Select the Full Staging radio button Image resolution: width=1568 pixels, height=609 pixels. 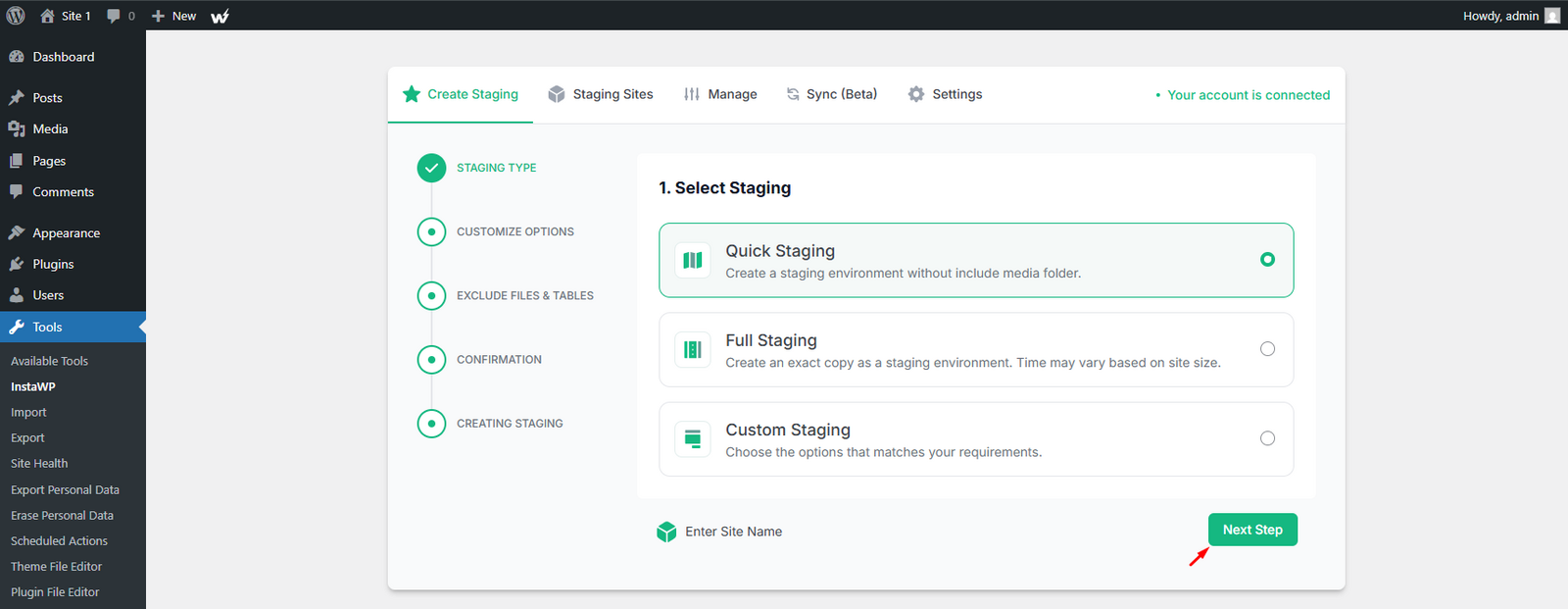(1267, 349)
